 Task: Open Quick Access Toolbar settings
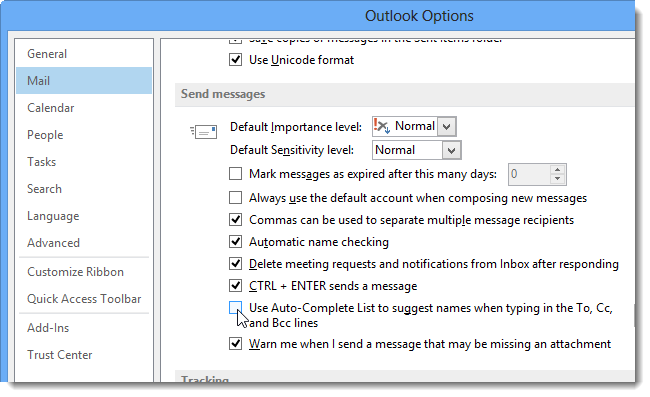[84, 299]
